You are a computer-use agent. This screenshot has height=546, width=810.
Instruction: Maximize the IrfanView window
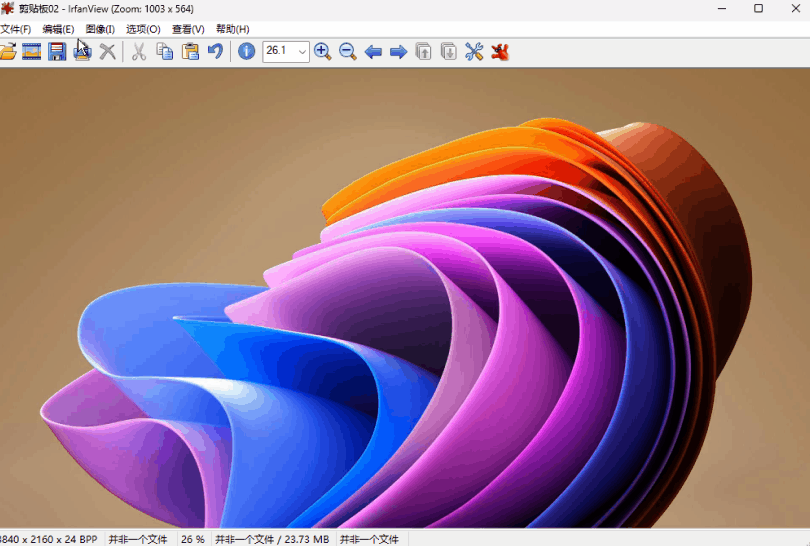pyautogui.click(x=758, y=8)
